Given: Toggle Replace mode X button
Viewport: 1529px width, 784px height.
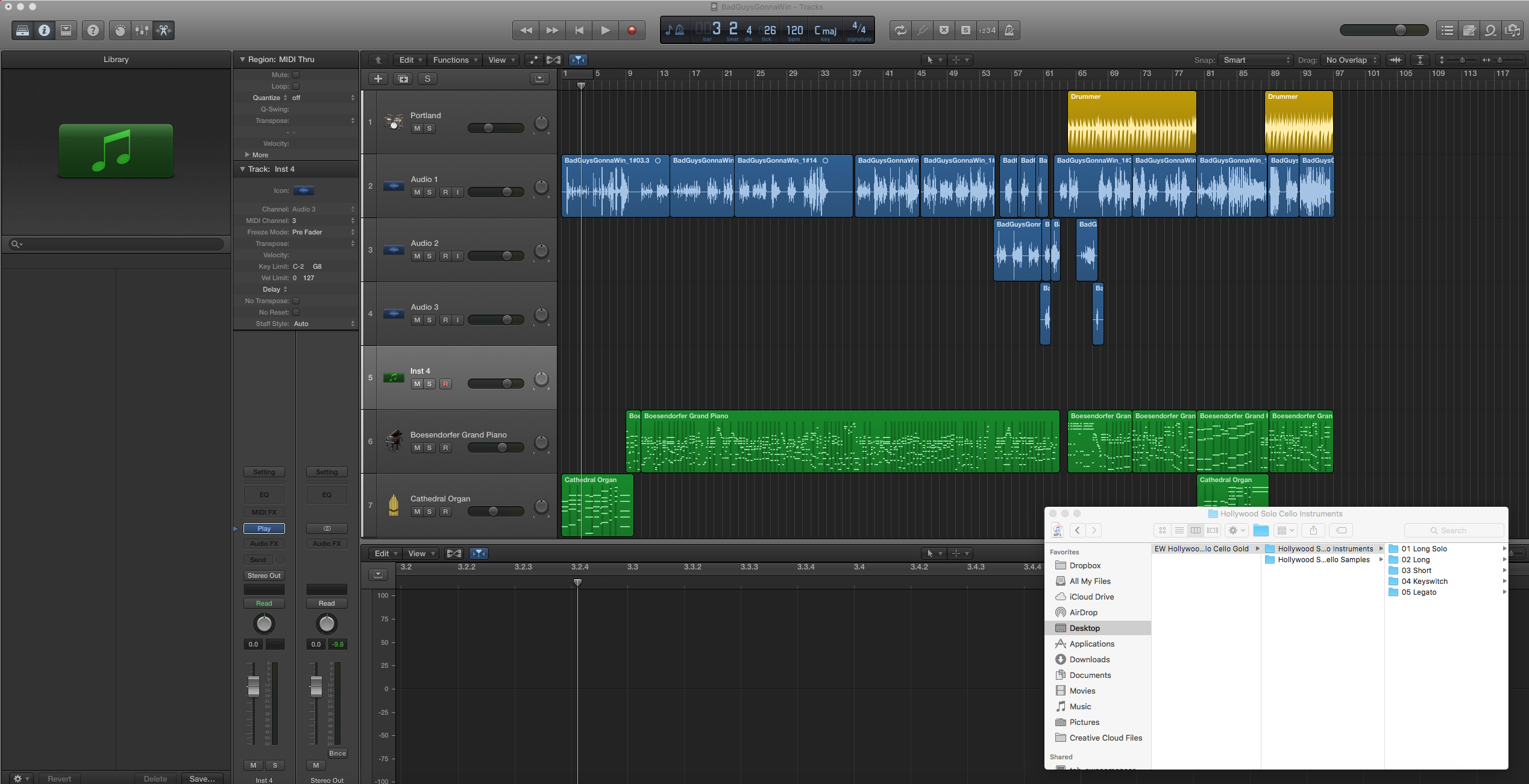Looking at the screenshot, I should click(x=944, y=30).
